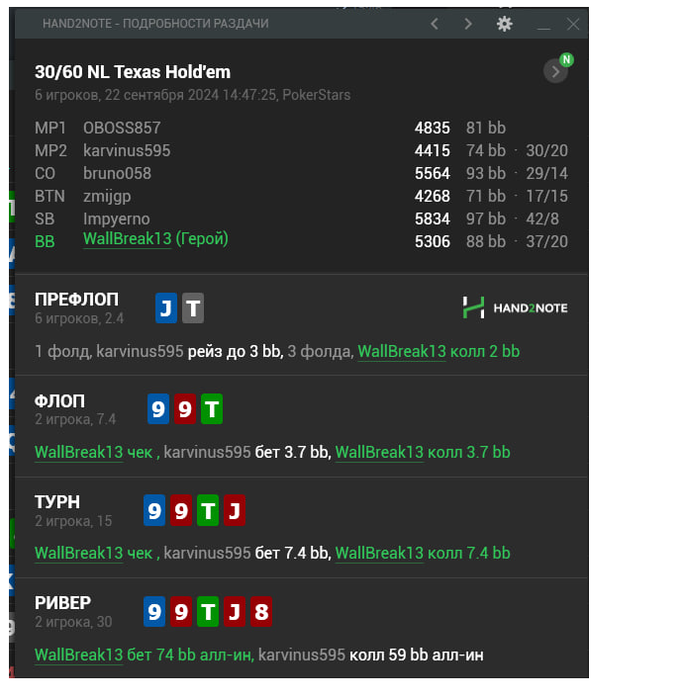Click the ФЛОП street heading
Image resolution: width=681 pixels, height=700 pixels.
[x=59, y=401]
